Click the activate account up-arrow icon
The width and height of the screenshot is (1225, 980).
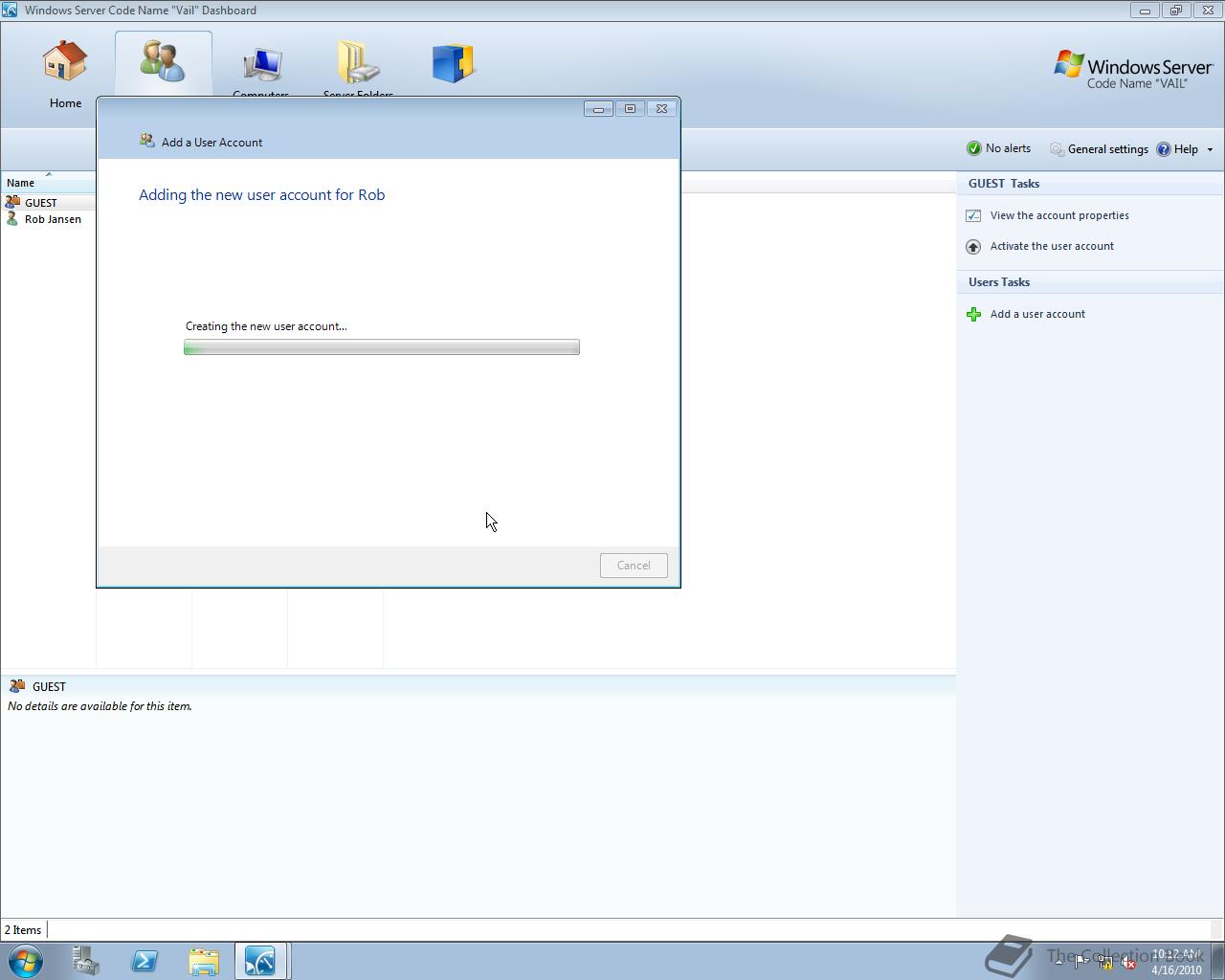tap(973, 247)
